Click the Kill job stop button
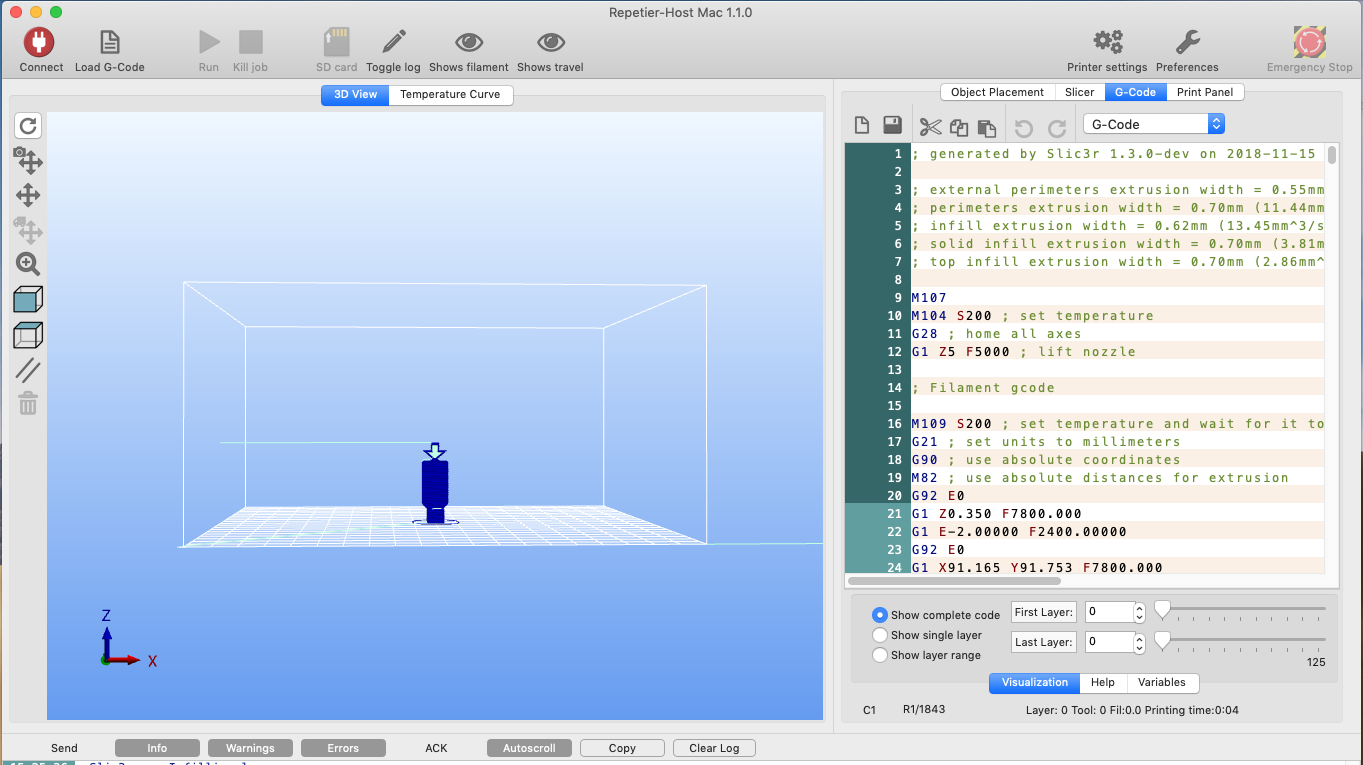Screen dimensions: 1363x765 pos(250,42)
